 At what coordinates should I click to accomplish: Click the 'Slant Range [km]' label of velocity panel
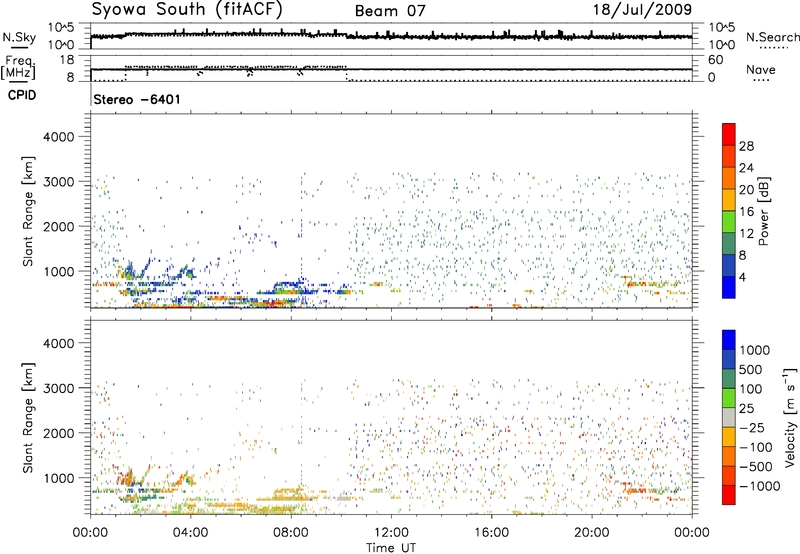(x=28, y=417)
